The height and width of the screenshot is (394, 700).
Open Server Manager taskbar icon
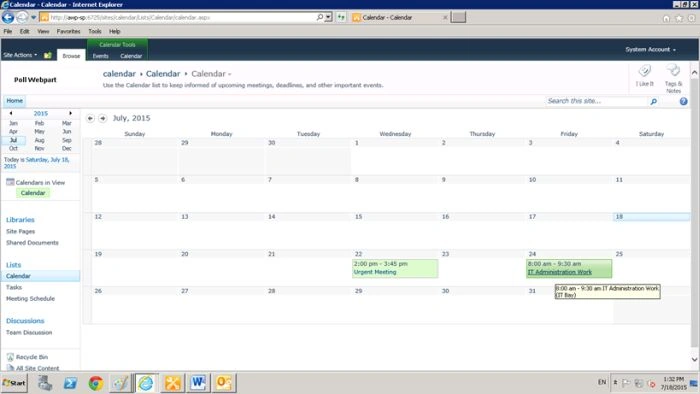(x=45, y=383)
